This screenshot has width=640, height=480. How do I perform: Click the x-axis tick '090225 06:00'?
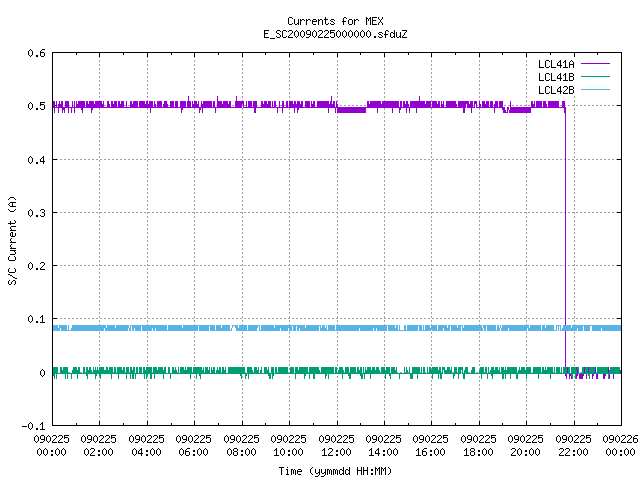tap(193, 445)
